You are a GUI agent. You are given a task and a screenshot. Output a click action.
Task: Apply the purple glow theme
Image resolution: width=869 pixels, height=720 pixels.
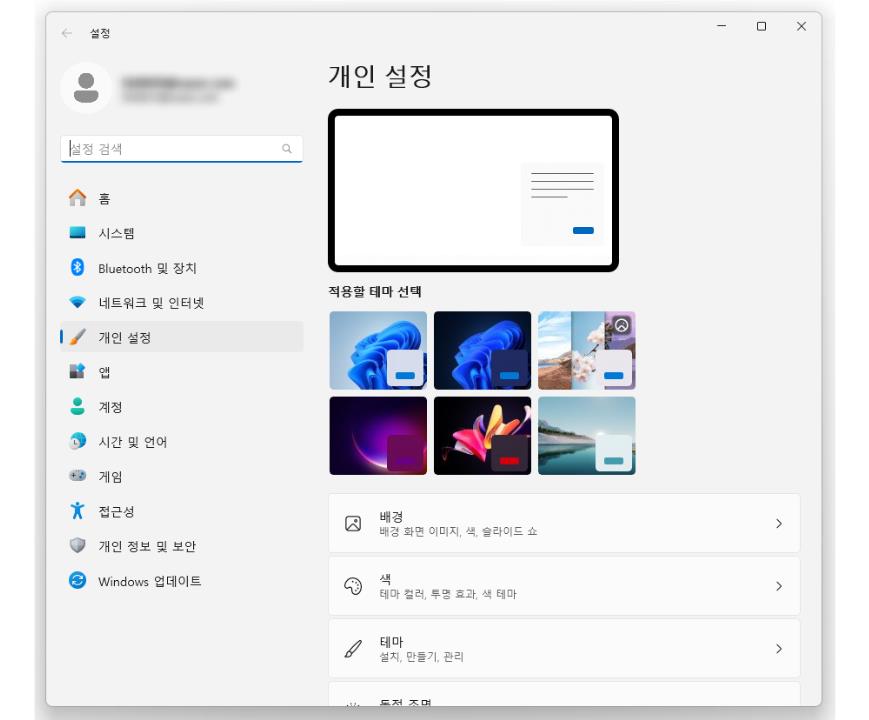point(378,436)
